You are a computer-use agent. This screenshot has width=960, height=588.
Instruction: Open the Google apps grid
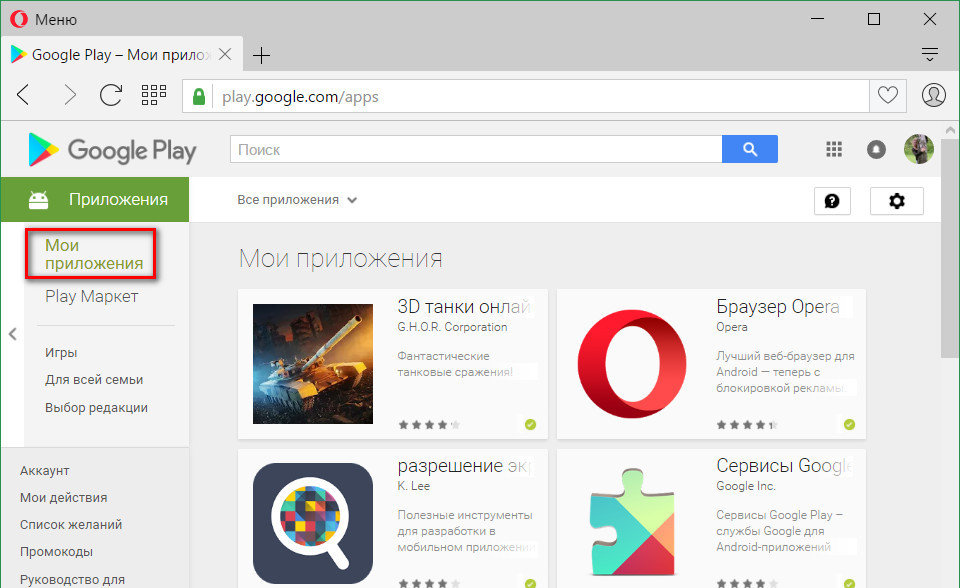(x=834, y=149)
